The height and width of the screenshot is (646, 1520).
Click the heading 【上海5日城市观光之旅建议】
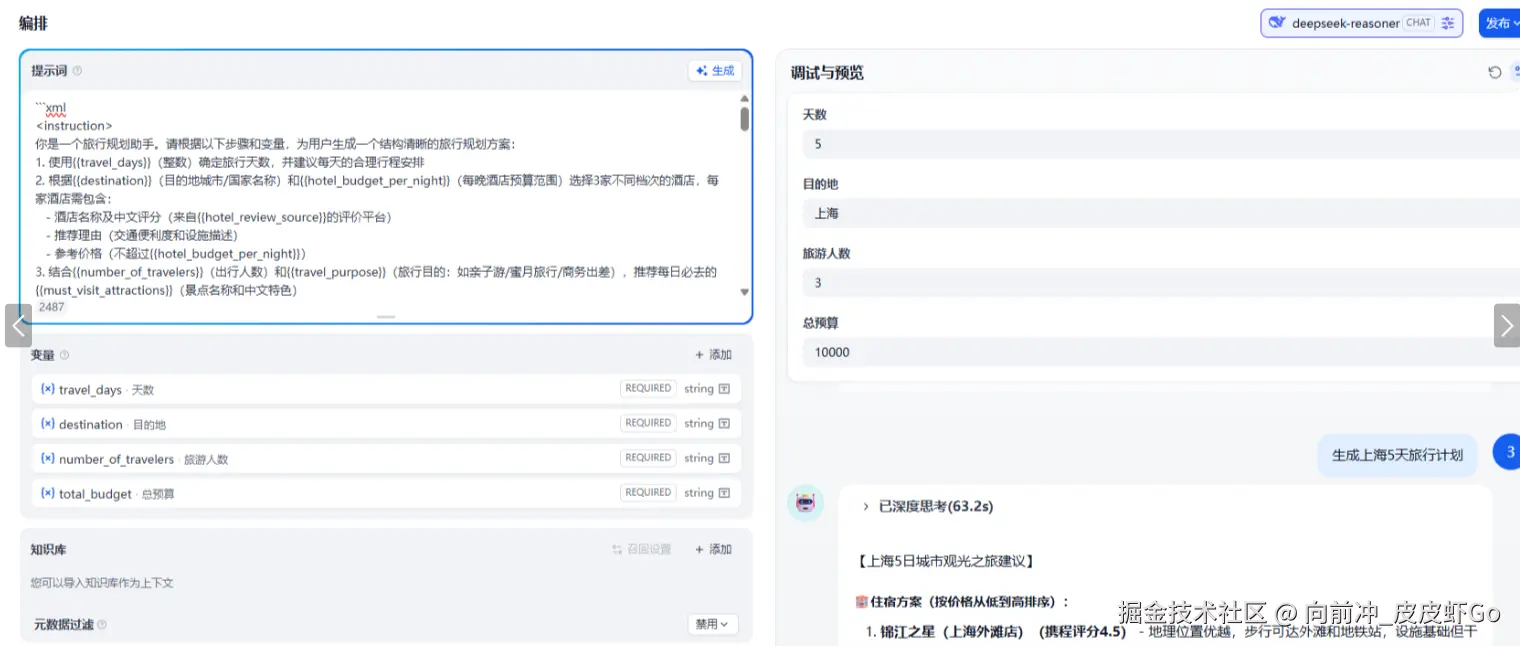pyautogui.click(x=945, y=561)
